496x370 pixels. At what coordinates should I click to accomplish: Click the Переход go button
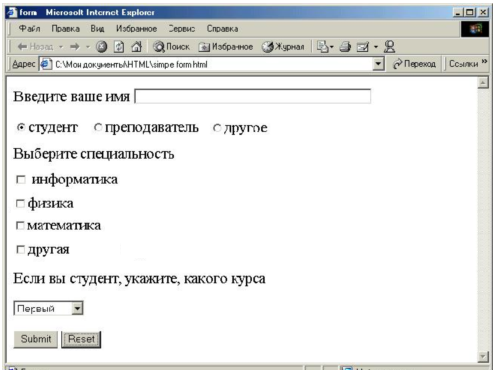click(414, 64)
